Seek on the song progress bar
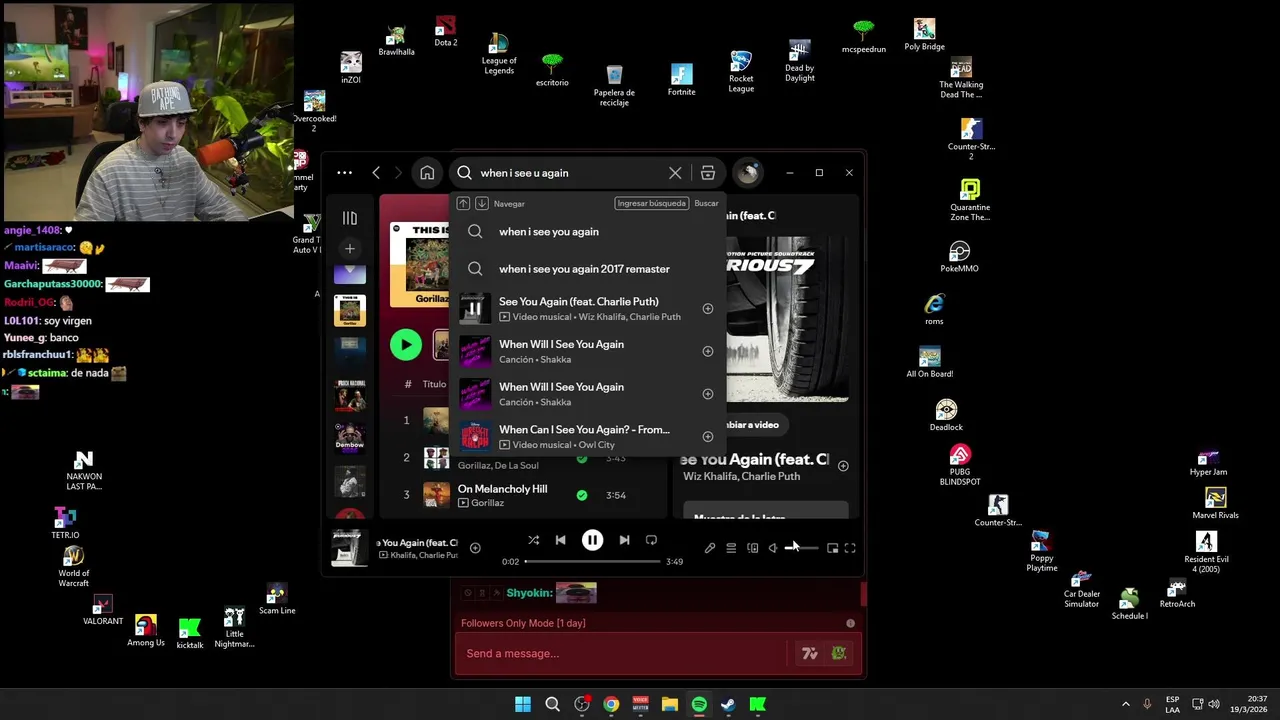Screen dimensions: 1280x720 tap(592, 562)
